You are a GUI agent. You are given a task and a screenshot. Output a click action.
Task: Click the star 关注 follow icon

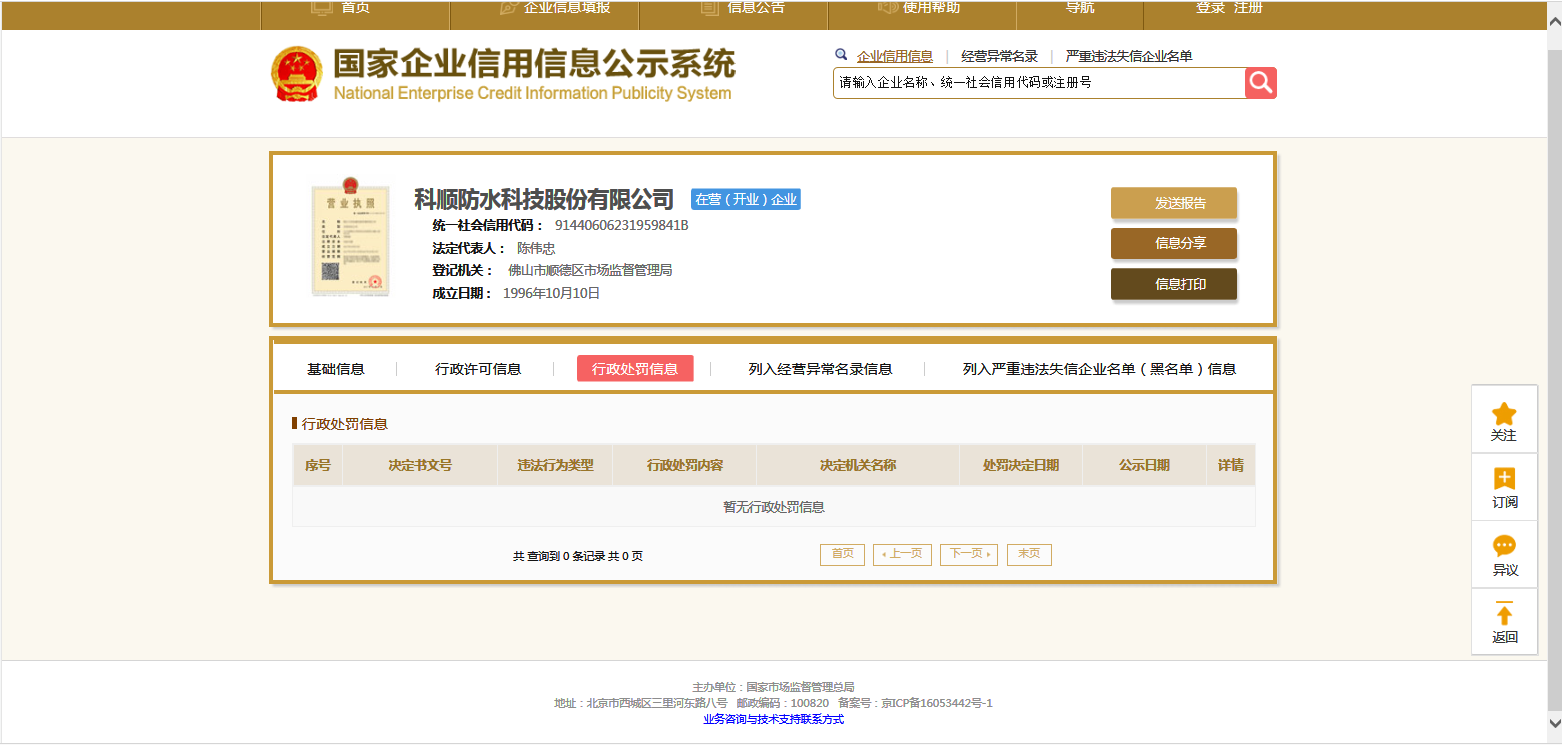click(1504, 414)
